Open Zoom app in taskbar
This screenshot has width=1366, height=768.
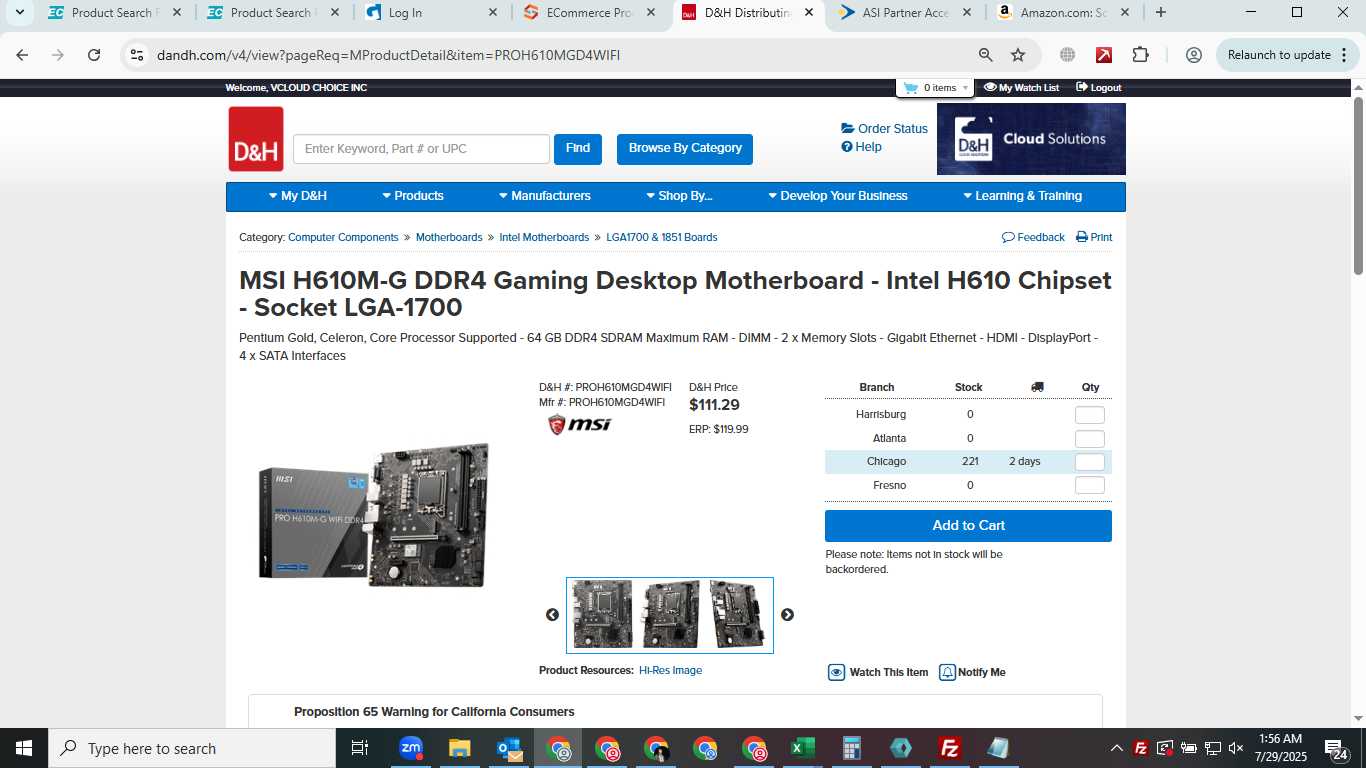[411, 748]
